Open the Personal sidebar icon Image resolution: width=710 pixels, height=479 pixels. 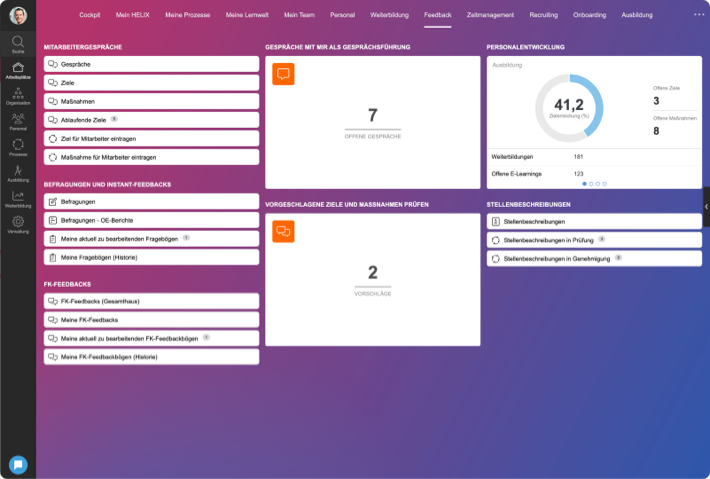18,121
